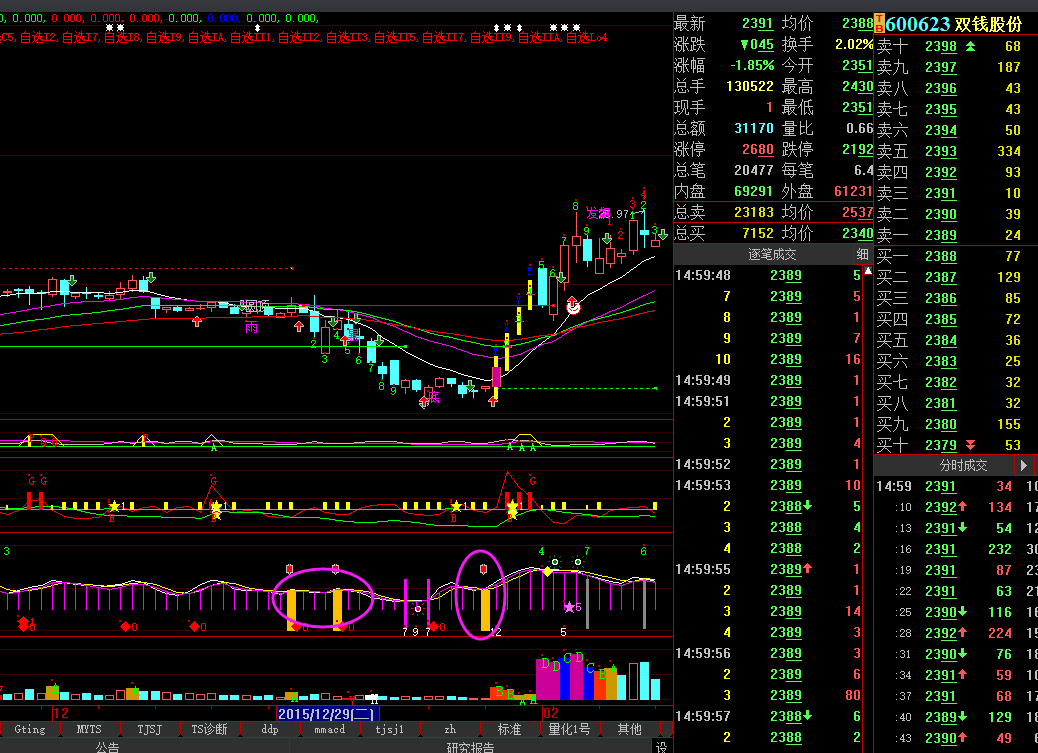
Task: Click the 内盘 value 69291
Action: click(754, 191)
